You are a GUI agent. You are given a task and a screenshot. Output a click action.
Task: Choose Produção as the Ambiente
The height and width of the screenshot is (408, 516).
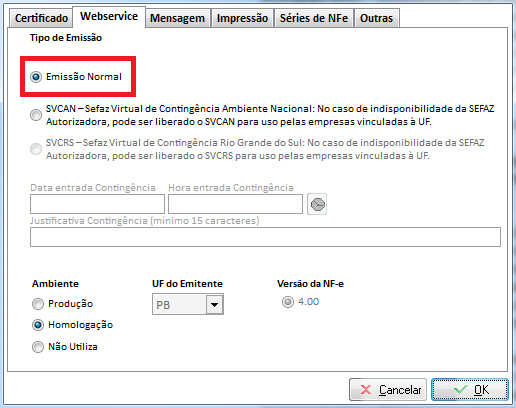coord(38,304)
